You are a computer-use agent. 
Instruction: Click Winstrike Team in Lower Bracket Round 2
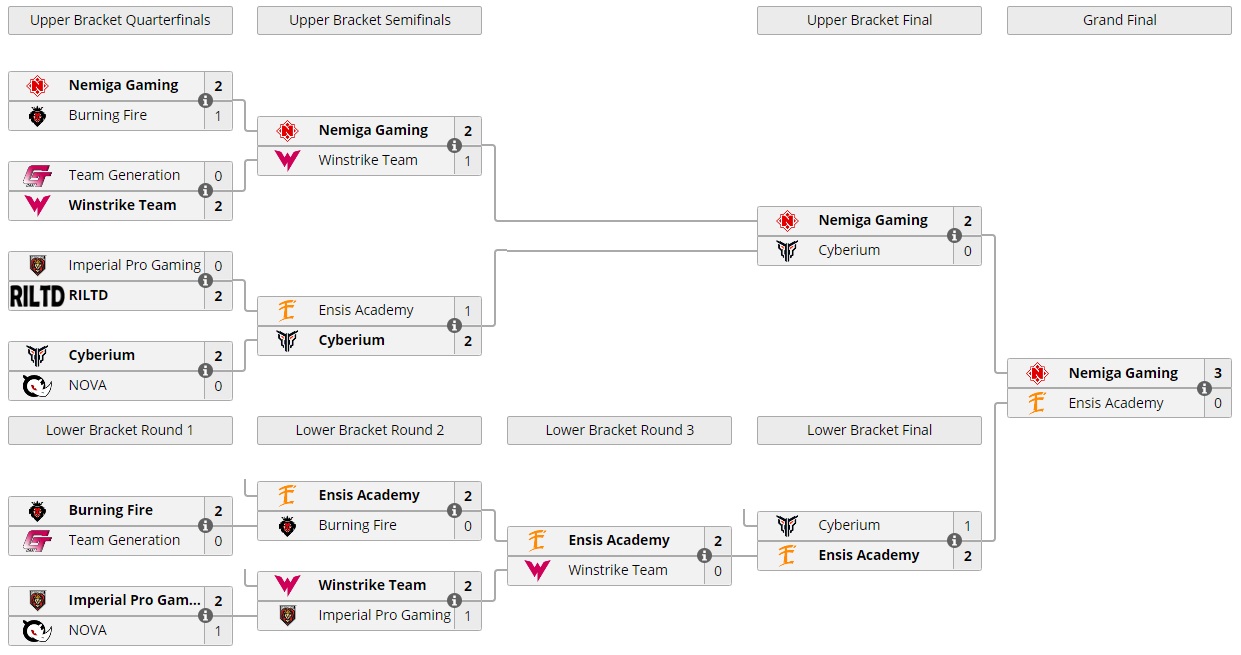click(372, 585)
